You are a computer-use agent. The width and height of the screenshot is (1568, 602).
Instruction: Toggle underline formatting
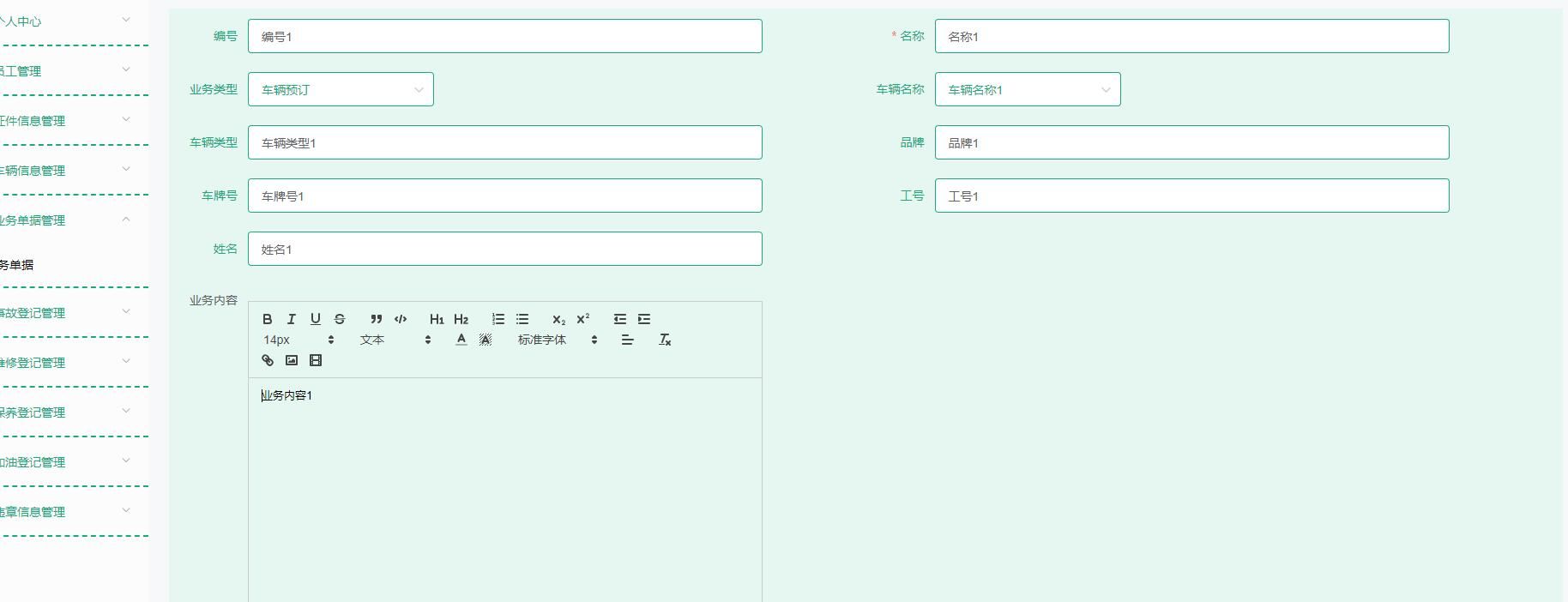(x=316, y=319)
